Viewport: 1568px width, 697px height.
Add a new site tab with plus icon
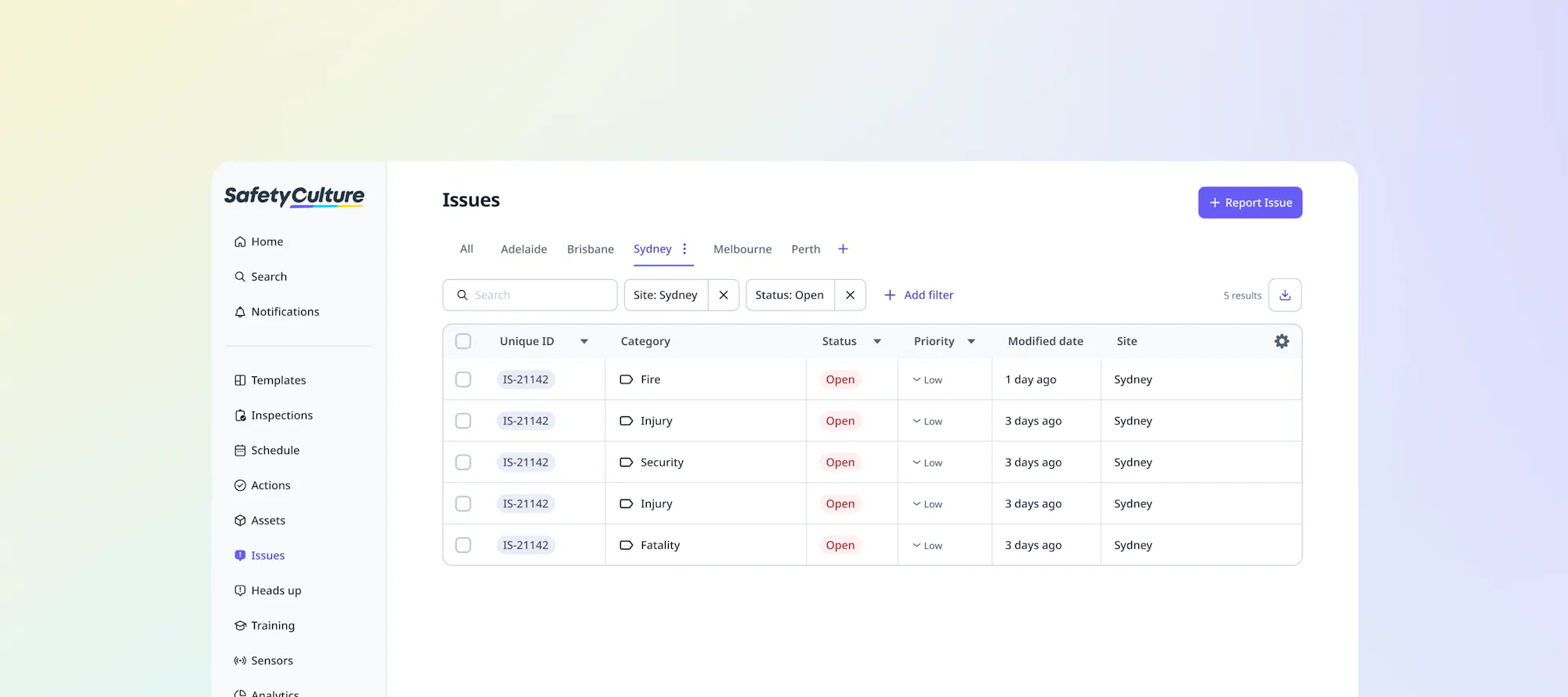coord(843,249)
